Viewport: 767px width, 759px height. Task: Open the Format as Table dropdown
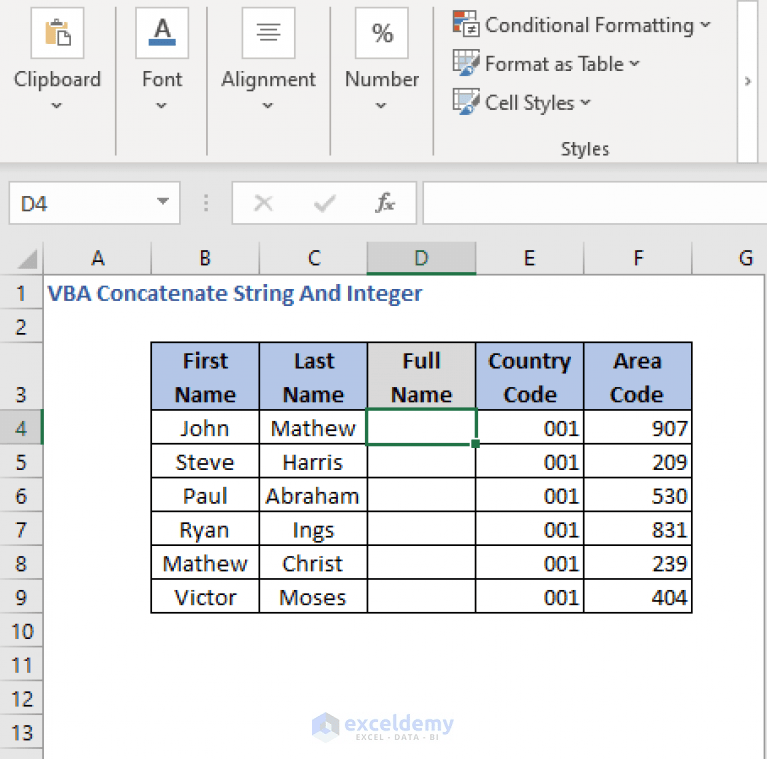[x=634, y=64]
